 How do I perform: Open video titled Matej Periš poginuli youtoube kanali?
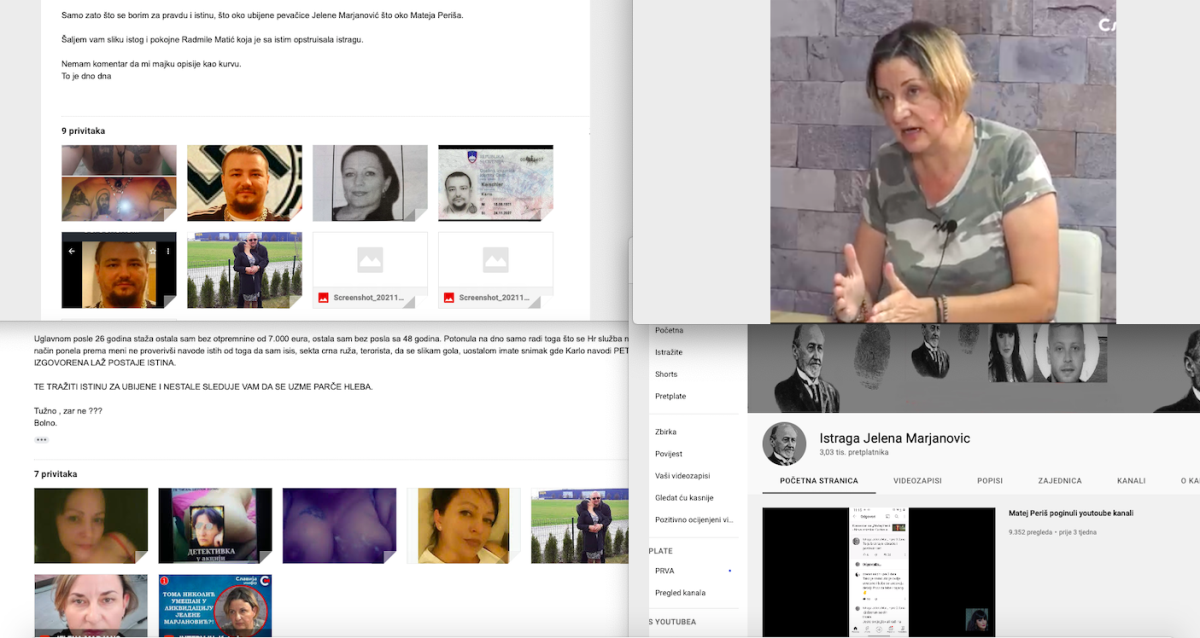1070,513
